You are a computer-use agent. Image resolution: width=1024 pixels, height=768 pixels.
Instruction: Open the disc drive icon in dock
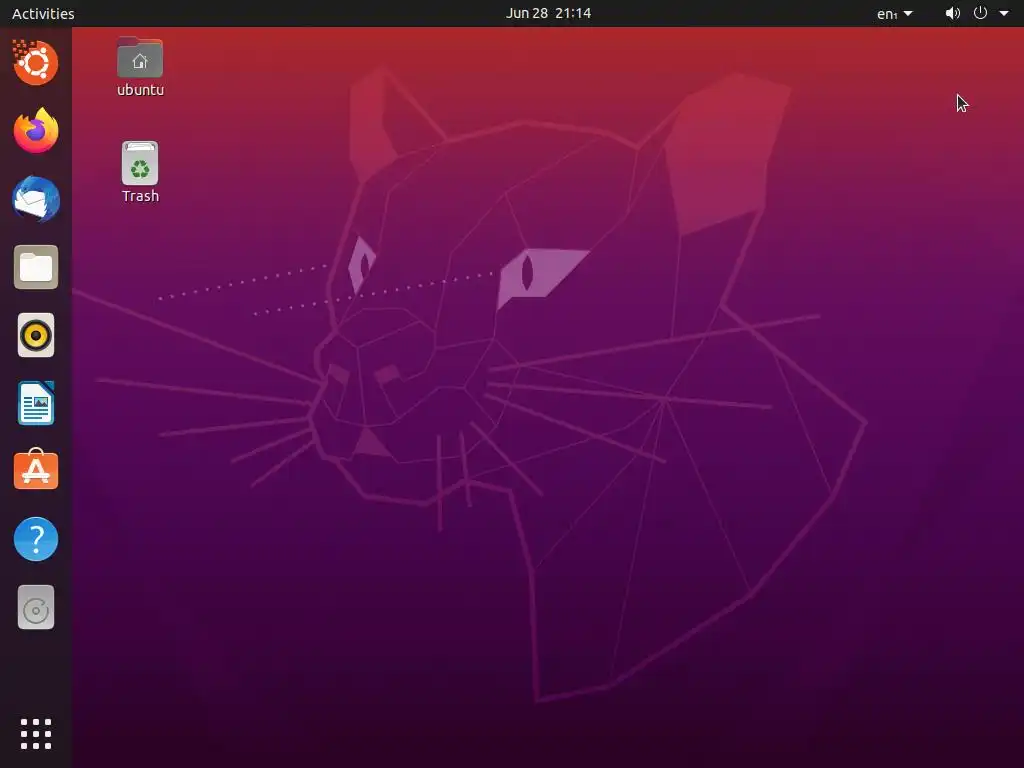pyautogui.click(x=36, y=607)
